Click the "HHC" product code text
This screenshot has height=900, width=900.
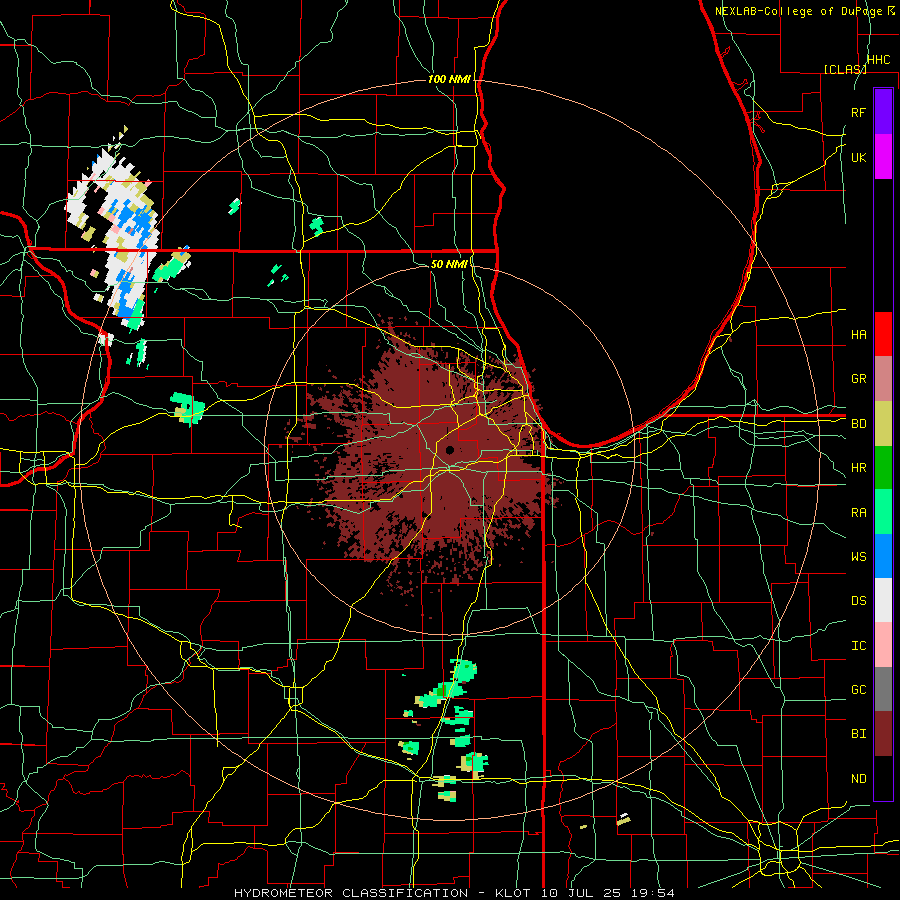(x=878, y=59)
